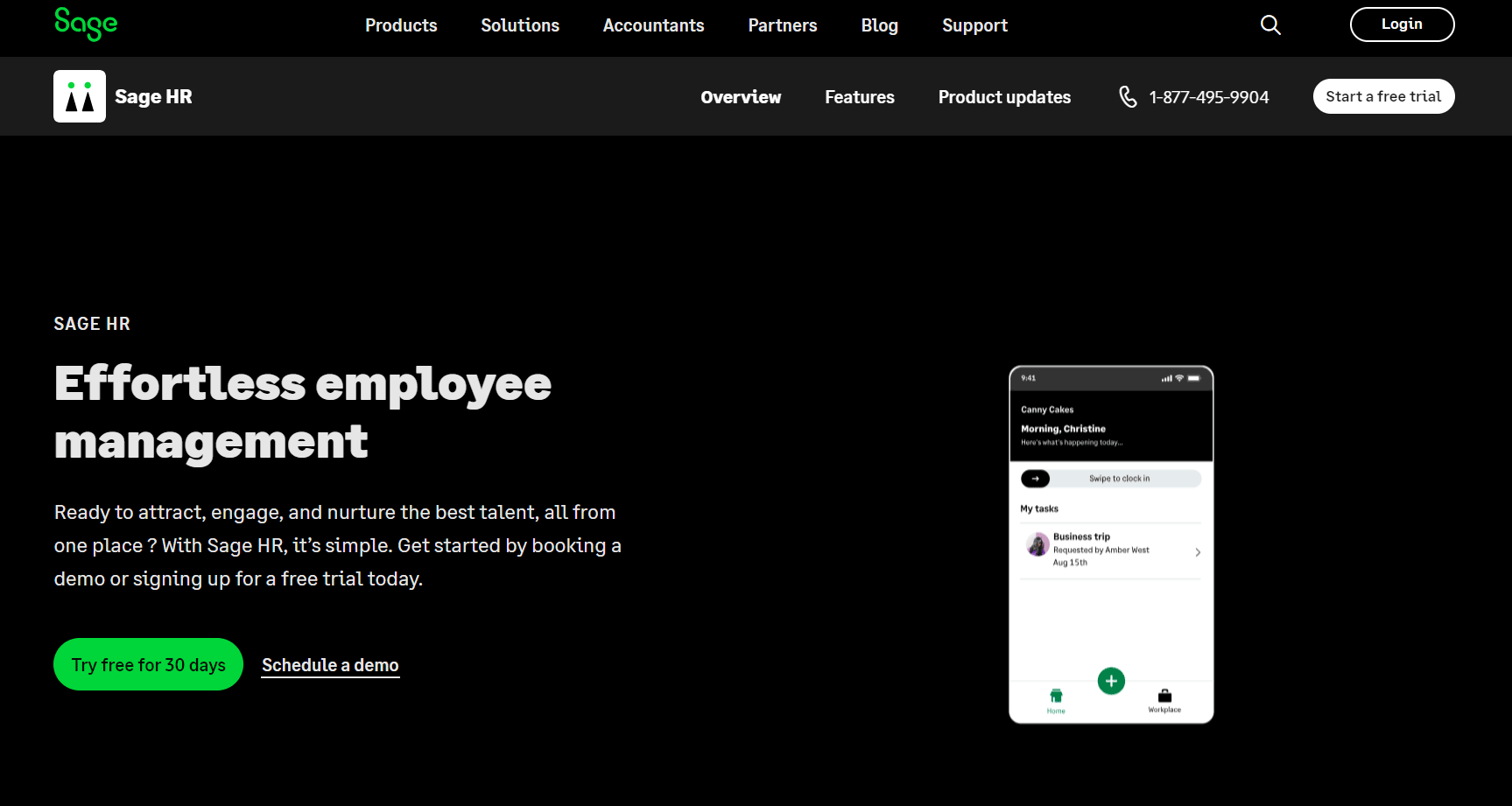Click Morning, Christine greeting text
Screen dimensions: 1512x806
[1063, 429]
